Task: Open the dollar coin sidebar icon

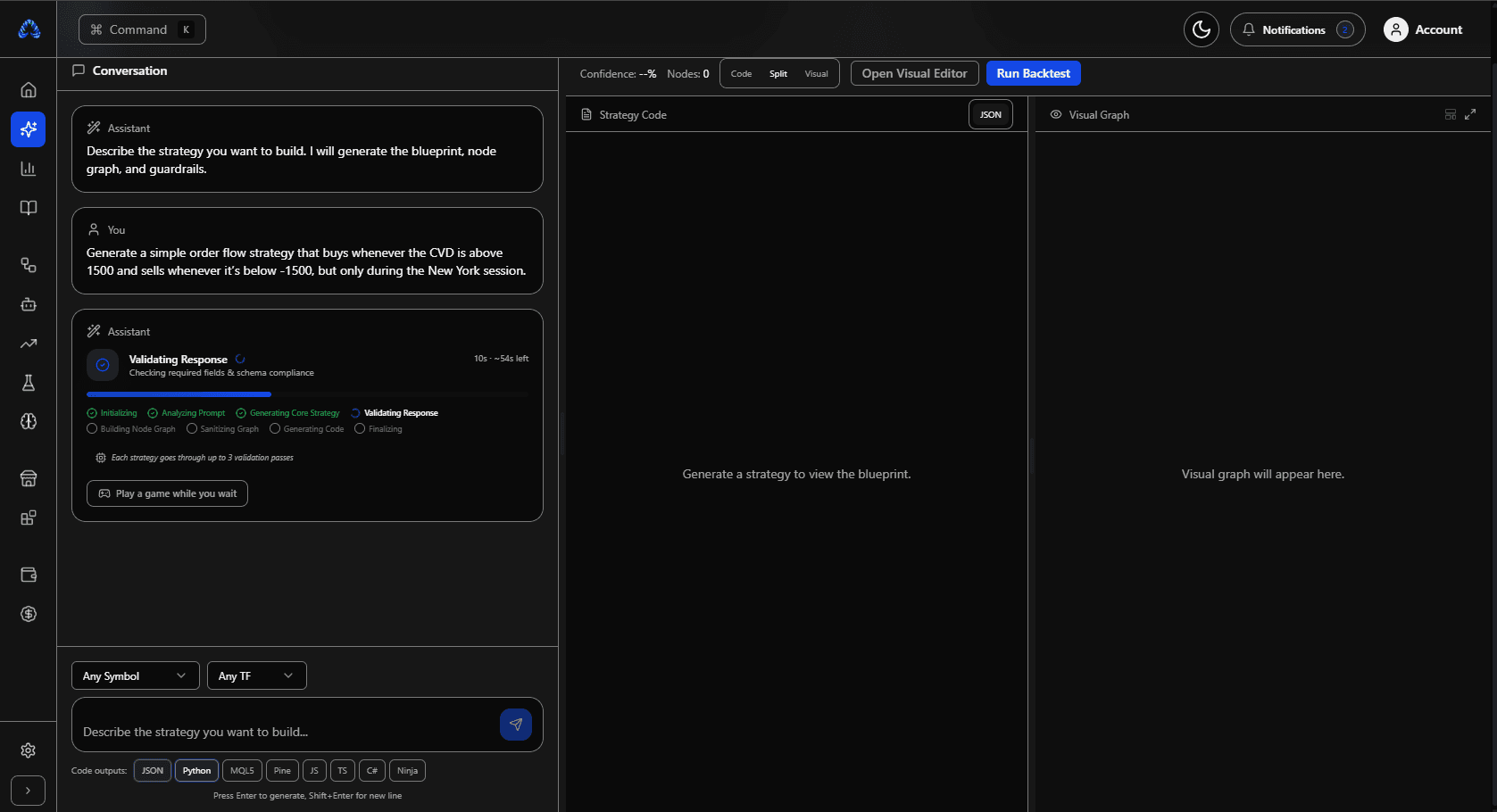Action: coord(29,614)
